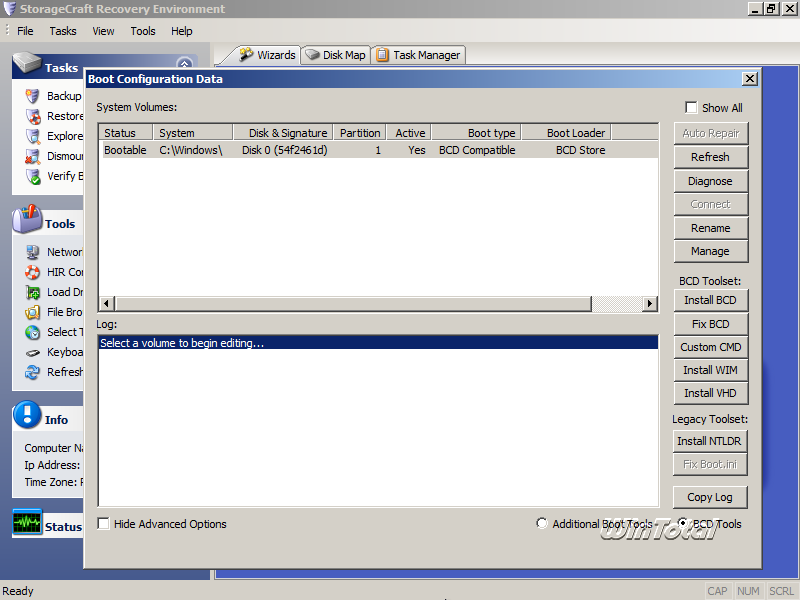Click the Install WIM button
This screenshot has height=600, width=800.
[x=710, y=370]
